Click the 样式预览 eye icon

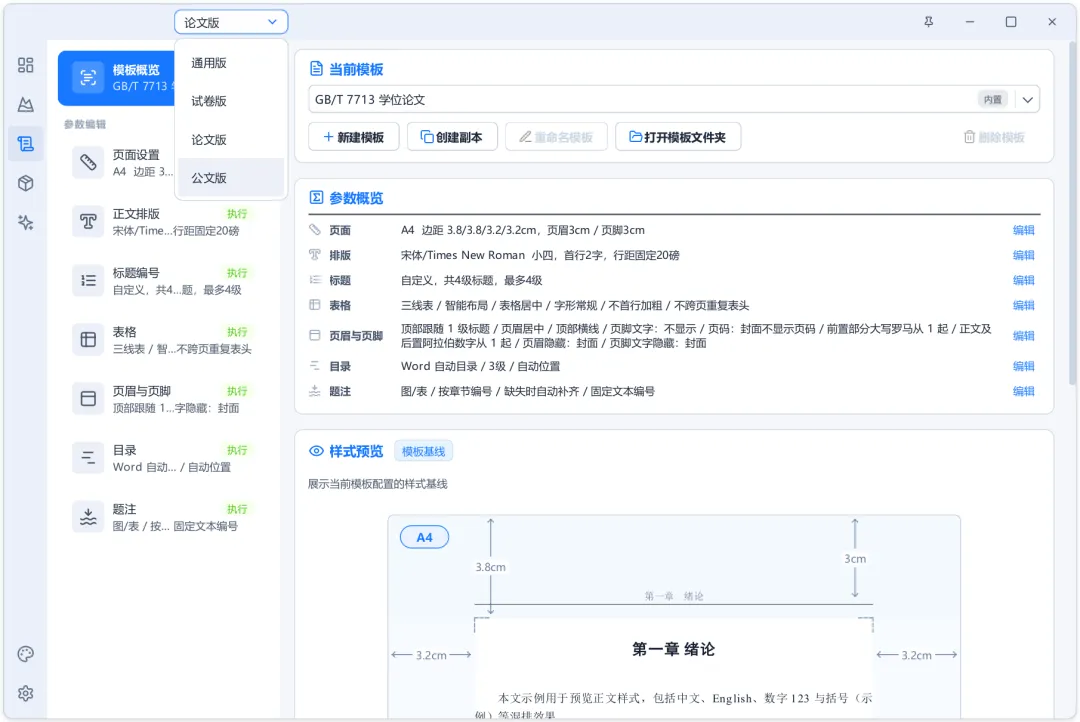316,451
